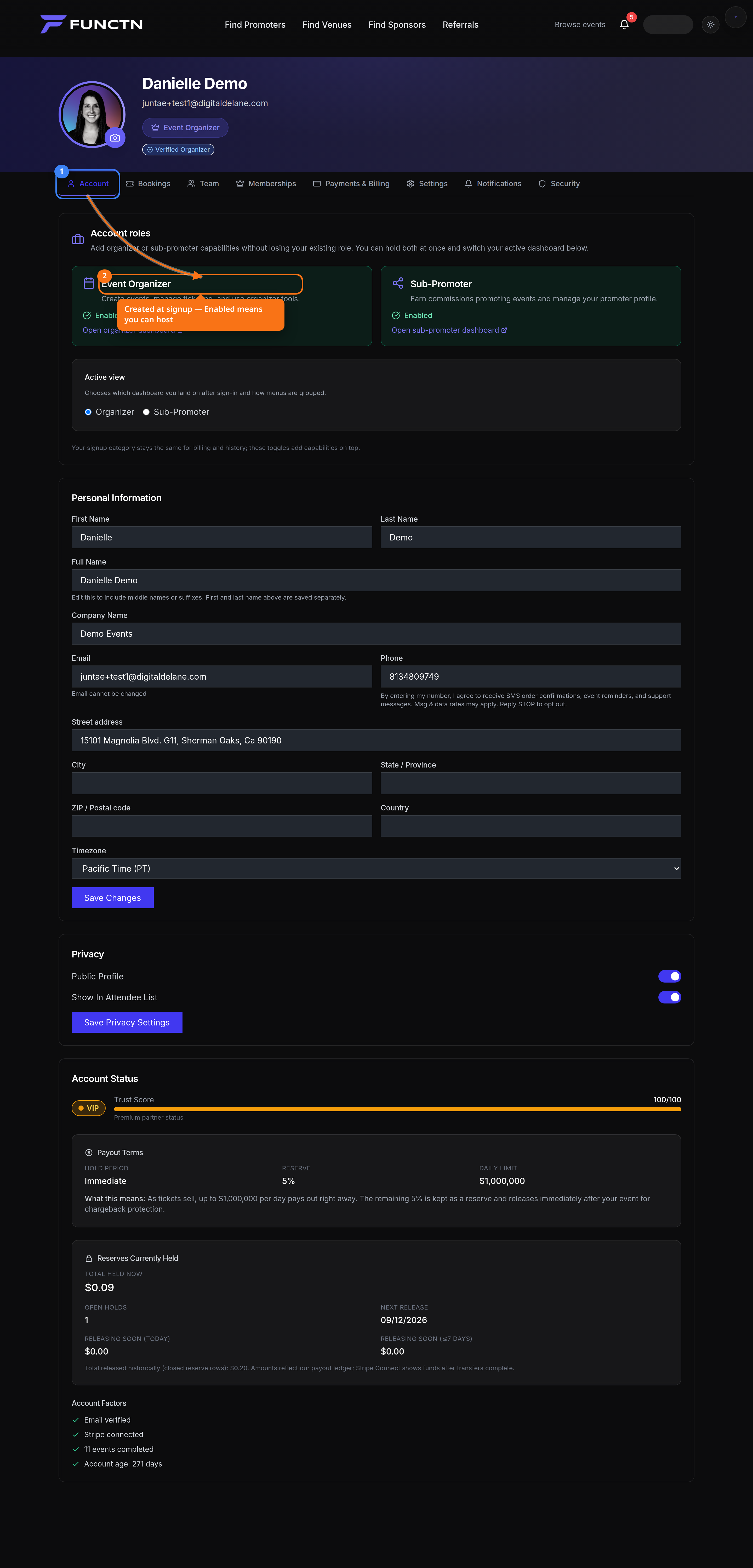Click the ZIP / Postal code field
Screen dimensions: 753x1568
pos(222,826)
